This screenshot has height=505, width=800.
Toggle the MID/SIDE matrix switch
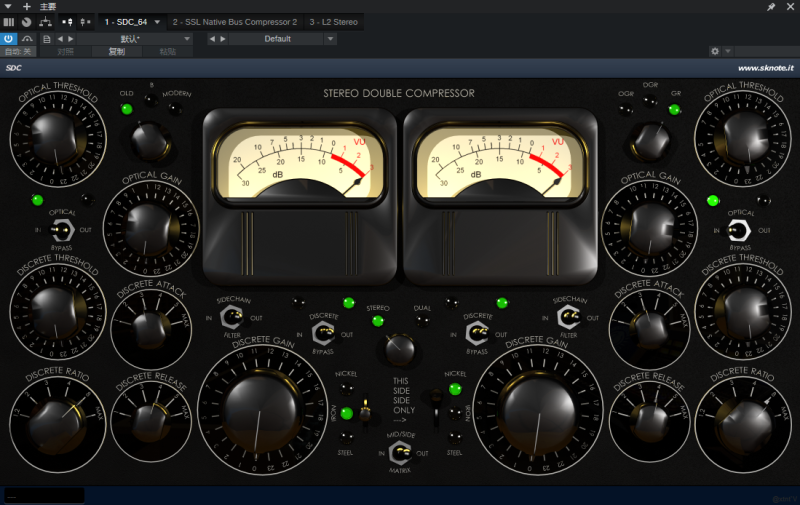click(401, 452)
